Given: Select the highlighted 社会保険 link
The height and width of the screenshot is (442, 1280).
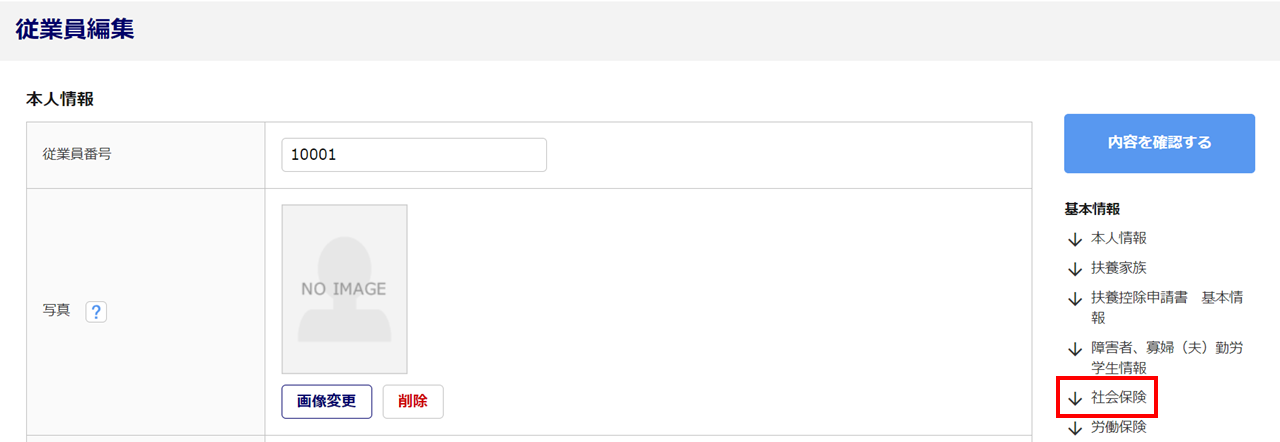Looking at the screenshot, I should pyautogui.click(x=1119, y=397).
